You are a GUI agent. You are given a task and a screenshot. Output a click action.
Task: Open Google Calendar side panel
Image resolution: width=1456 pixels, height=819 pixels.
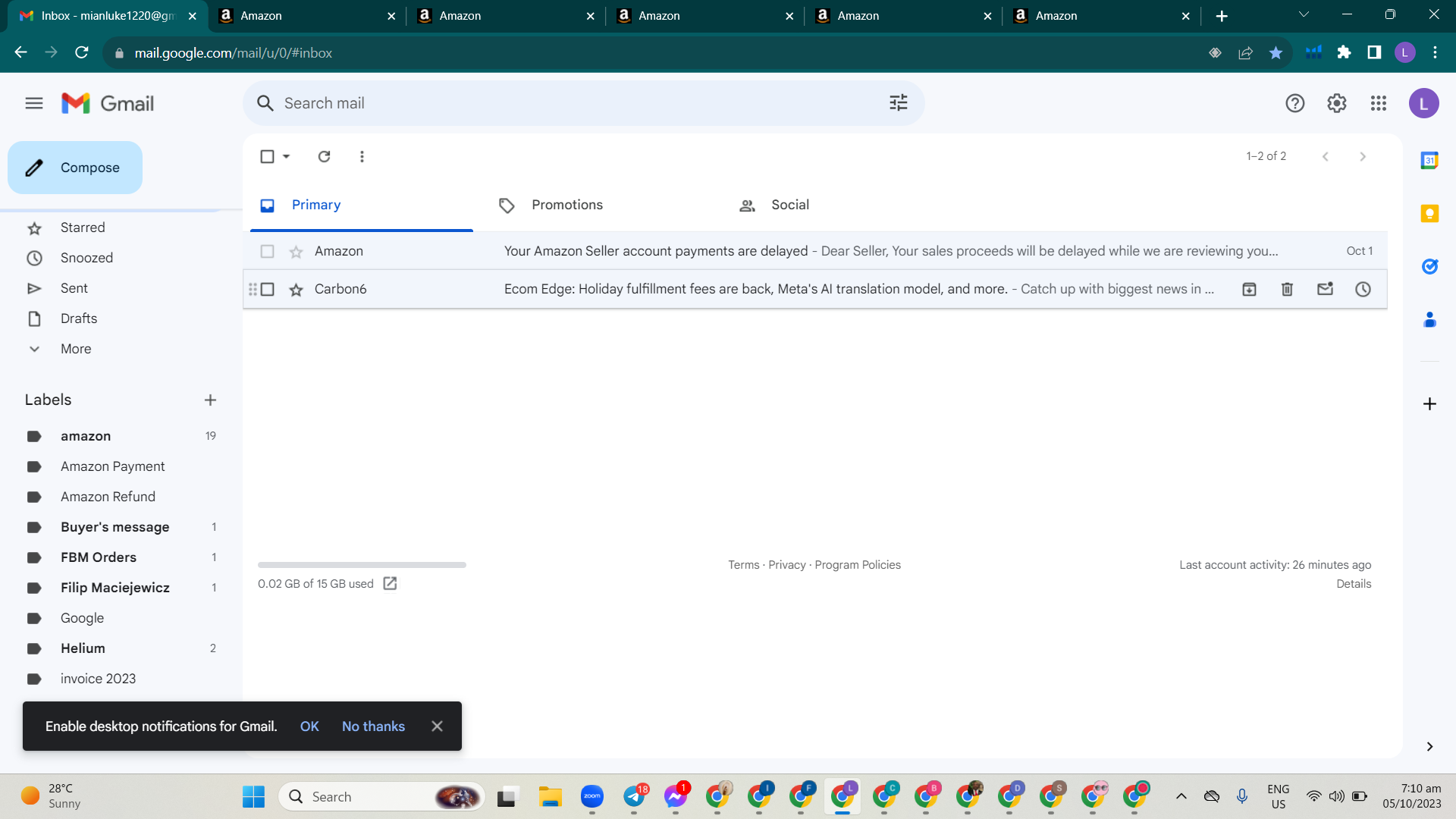pos(1429,160)
